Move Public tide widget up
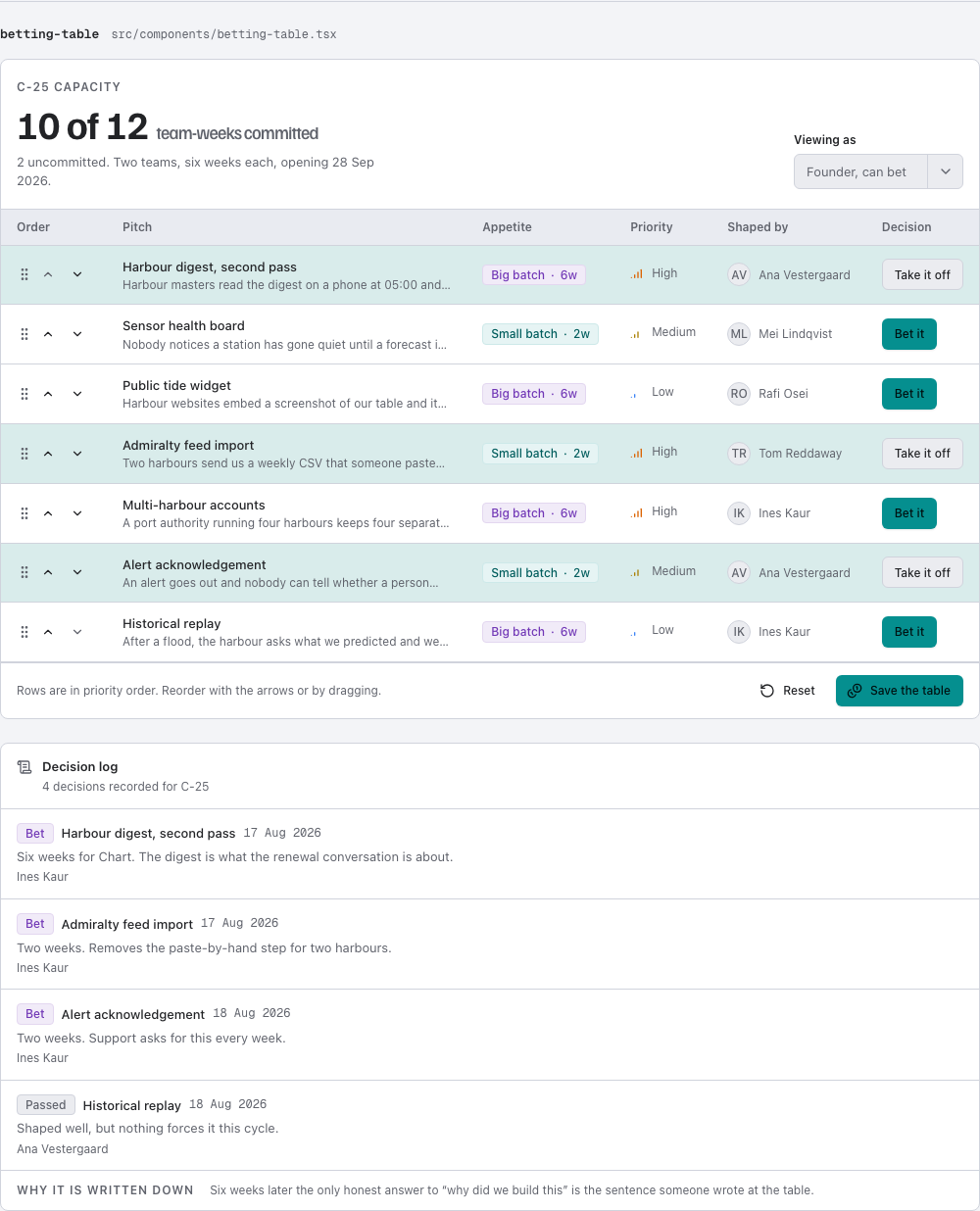Image resolution: width=980 pixels, height=1211 pixels. point(48,394)
